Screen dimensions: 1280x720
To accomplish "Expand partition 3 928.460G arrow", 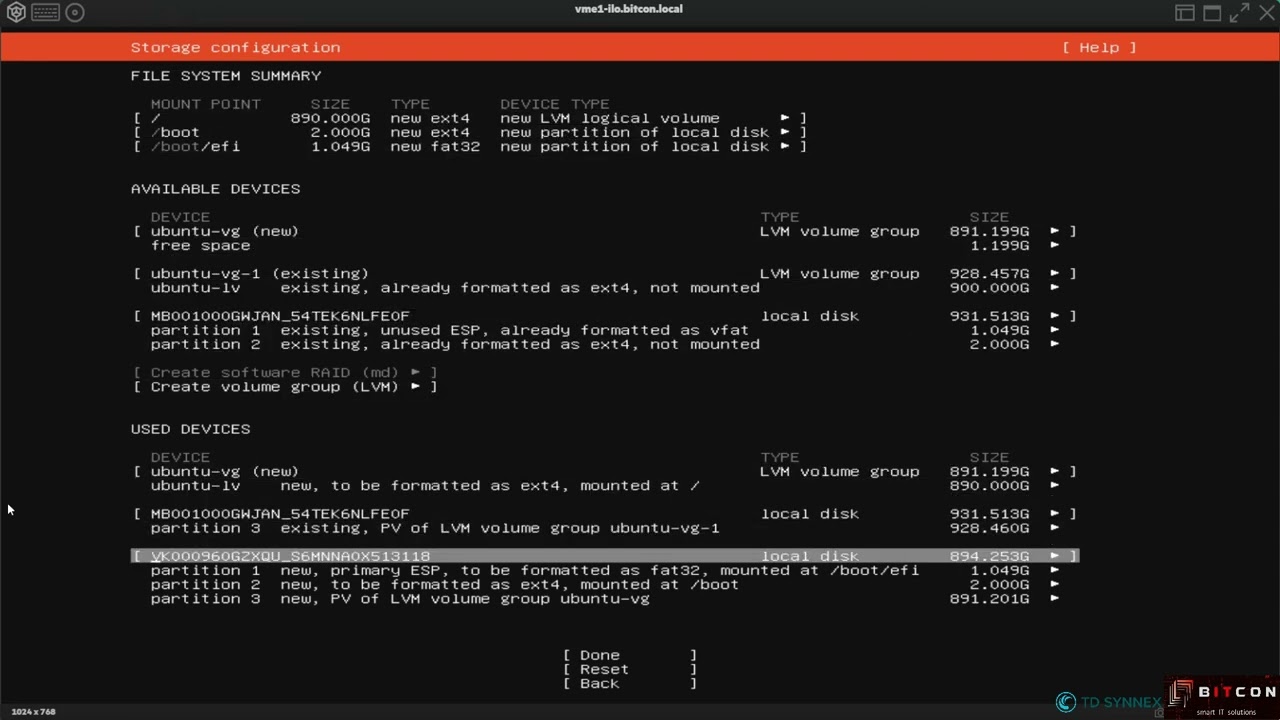I will (1055, 528).
